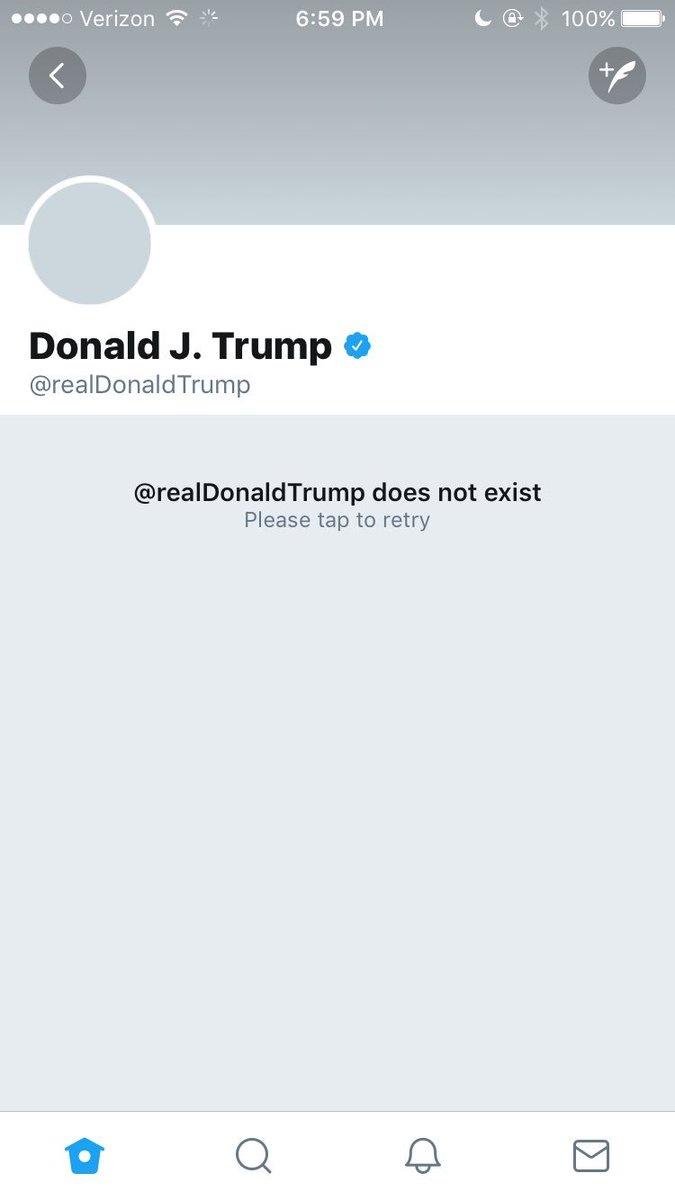The height and width of the screenshot is (1200, 675).
Task: Select the @realDonaldTrump handle under the name
Action: tap(139, 385)
